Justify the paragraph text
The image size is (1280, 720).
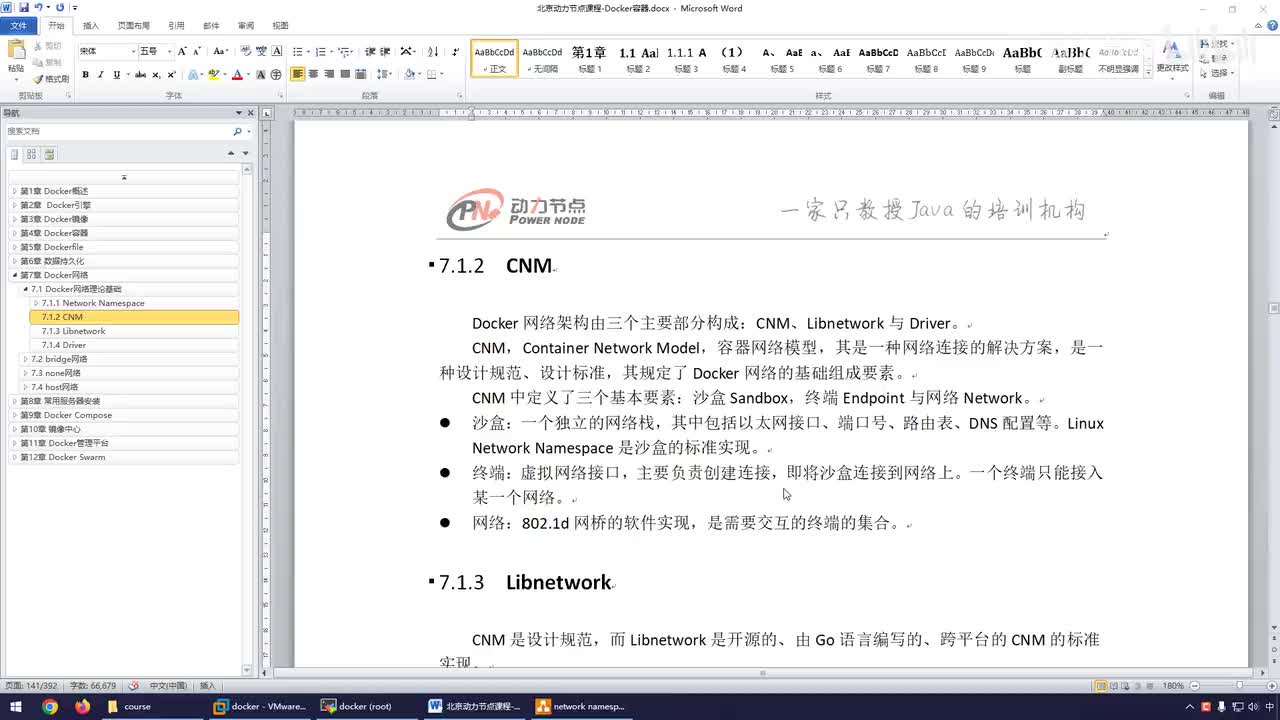pyautogui.click(x=345, y=75)
